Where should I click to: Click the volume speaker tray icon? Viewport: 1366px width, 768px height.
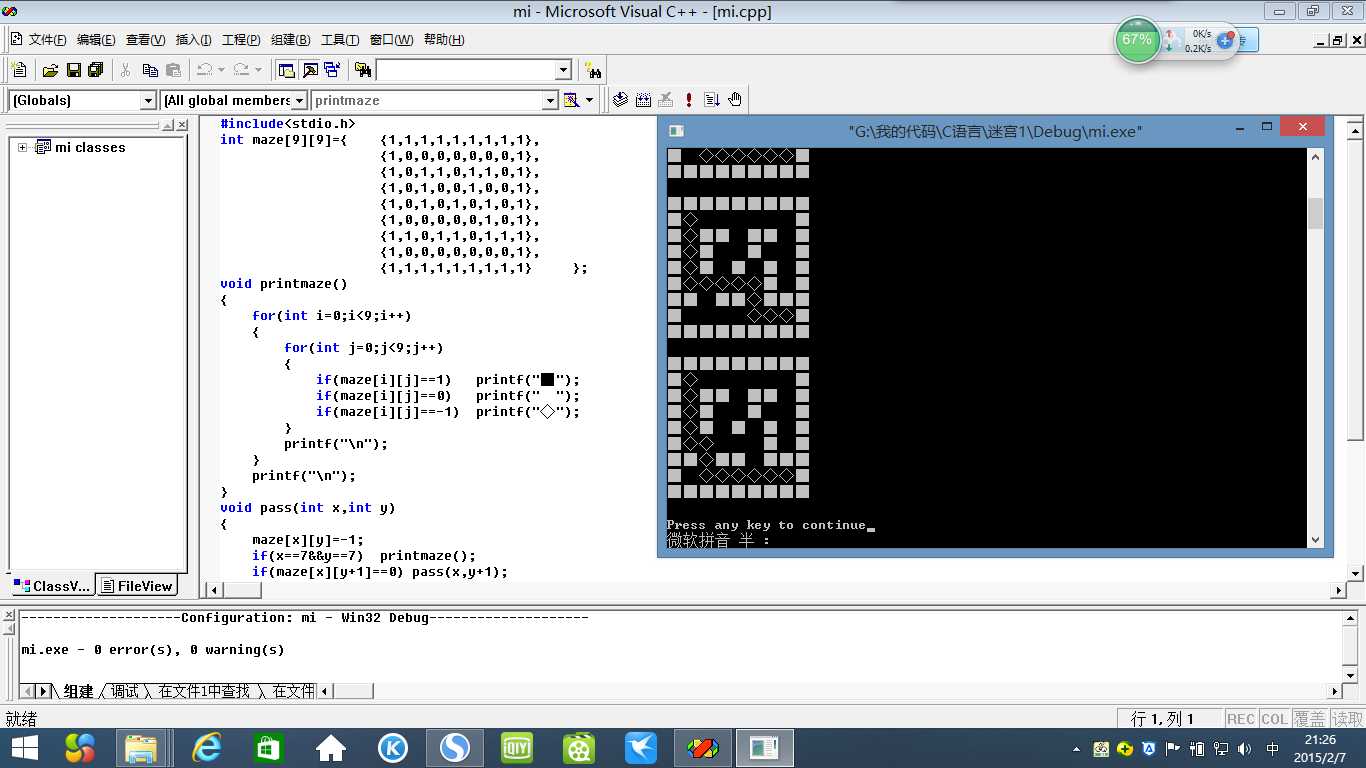(1245, 748)
